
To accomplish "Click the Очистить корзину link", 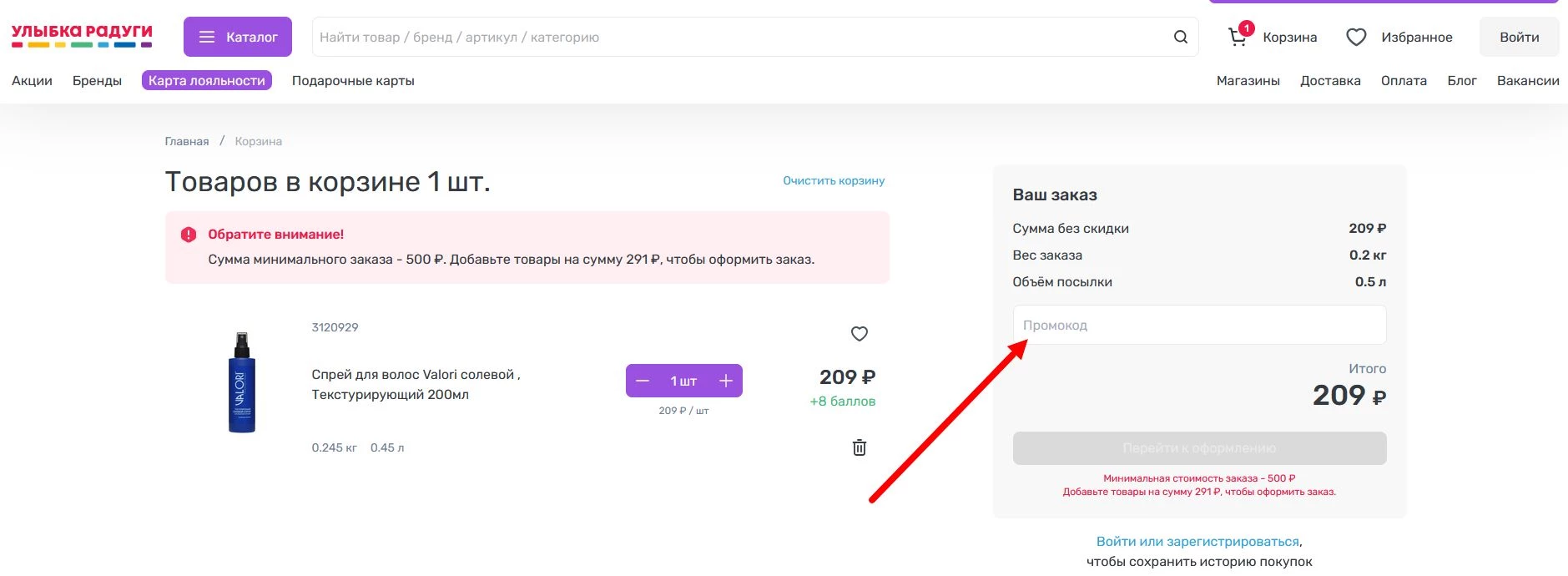I will [833, 180].
